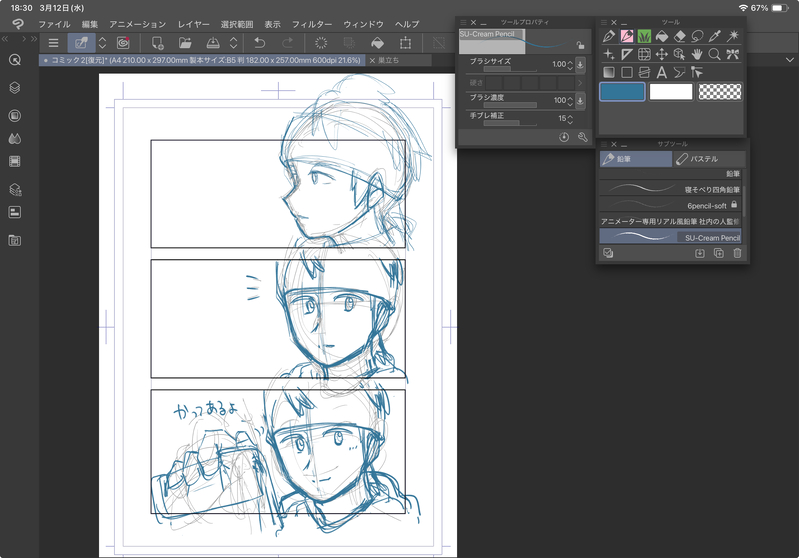Viewport: 799px width, 558px height.
Task: Open the Quick access sidebar icon
Action: (15, 60)
